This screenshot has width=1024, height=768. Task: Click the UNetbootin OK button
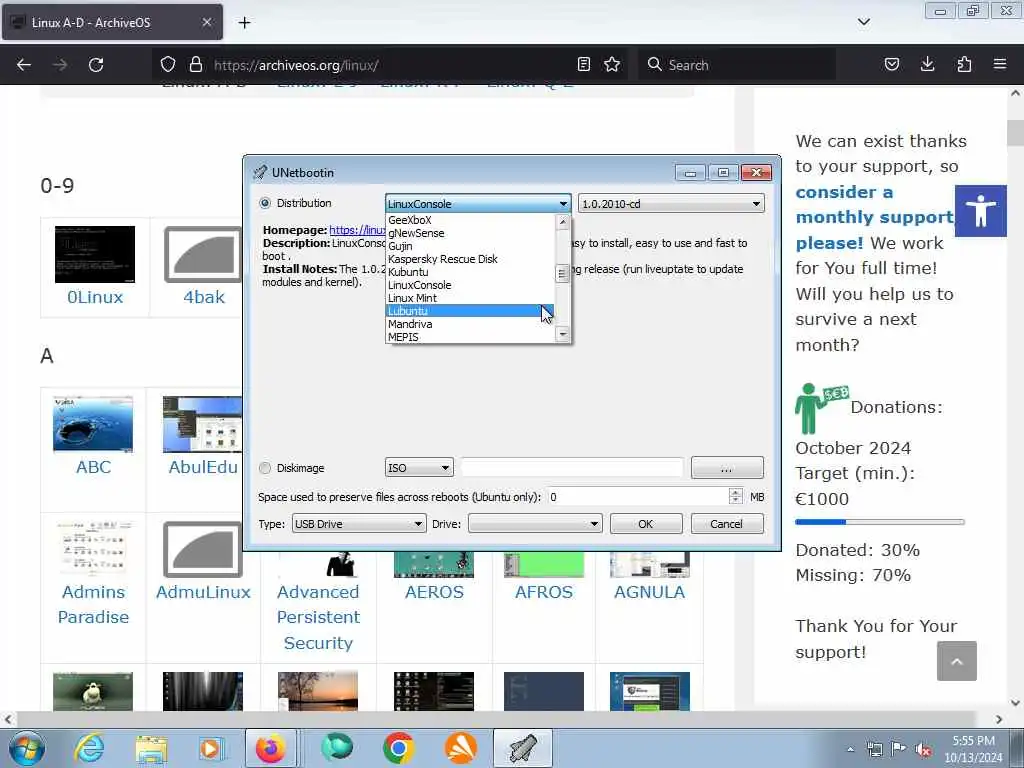point(646,524)
